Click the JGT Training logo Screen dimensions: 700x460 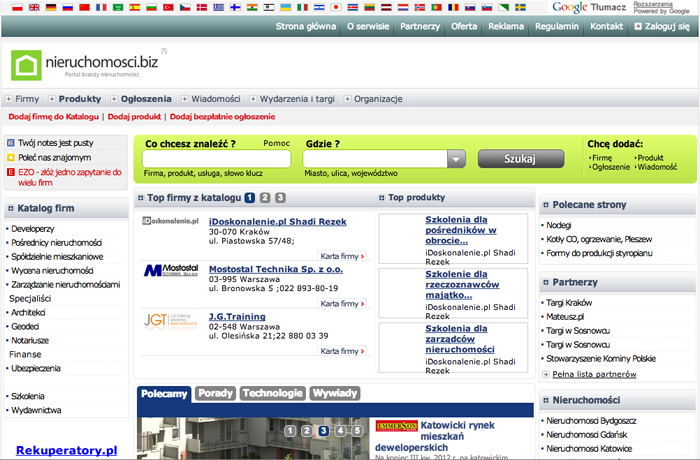pyautogui.click(x=171, y=320)
